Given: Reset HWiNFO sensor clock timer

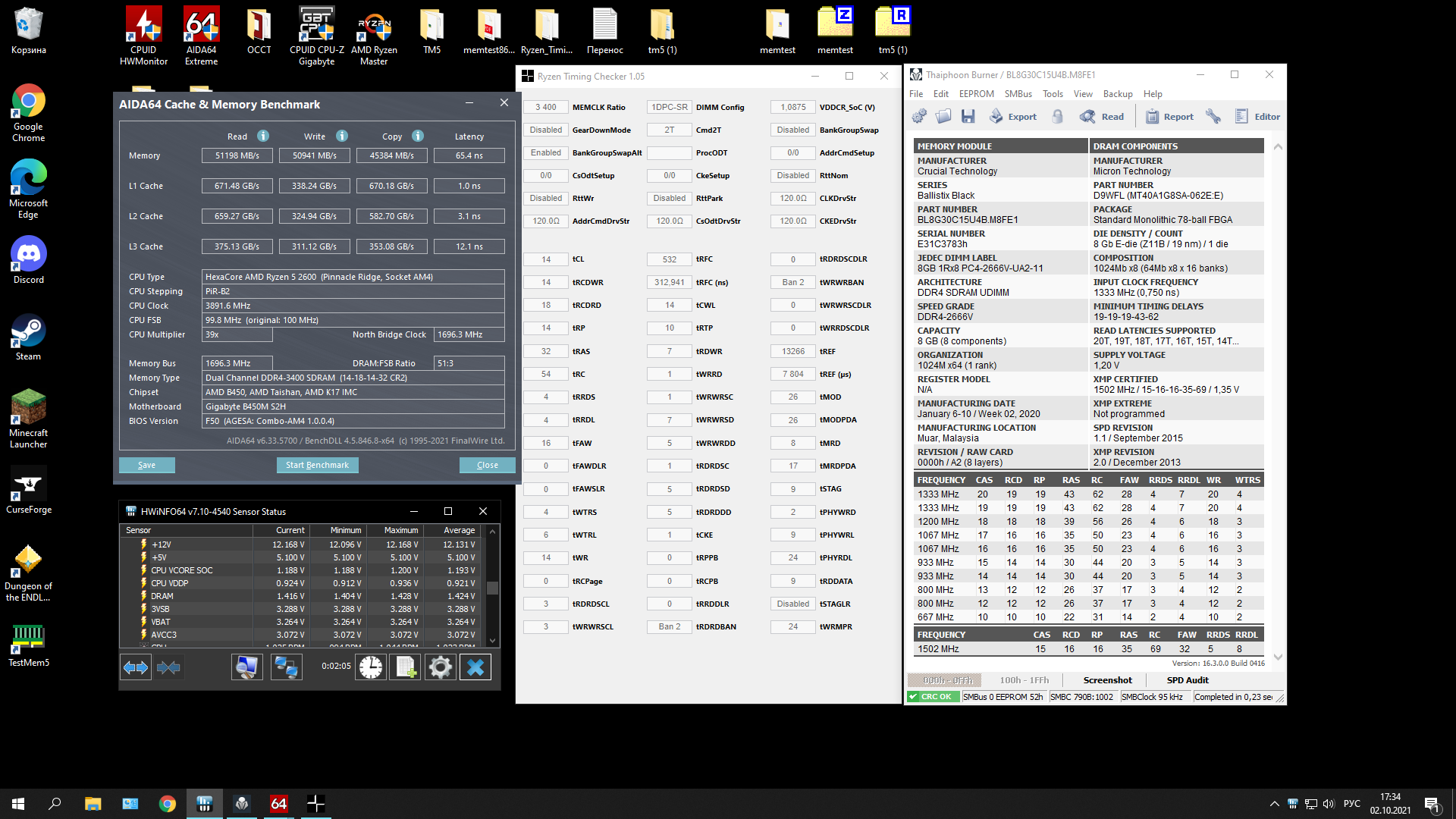Looking at the screenshot, I should [x=371, y=667].
